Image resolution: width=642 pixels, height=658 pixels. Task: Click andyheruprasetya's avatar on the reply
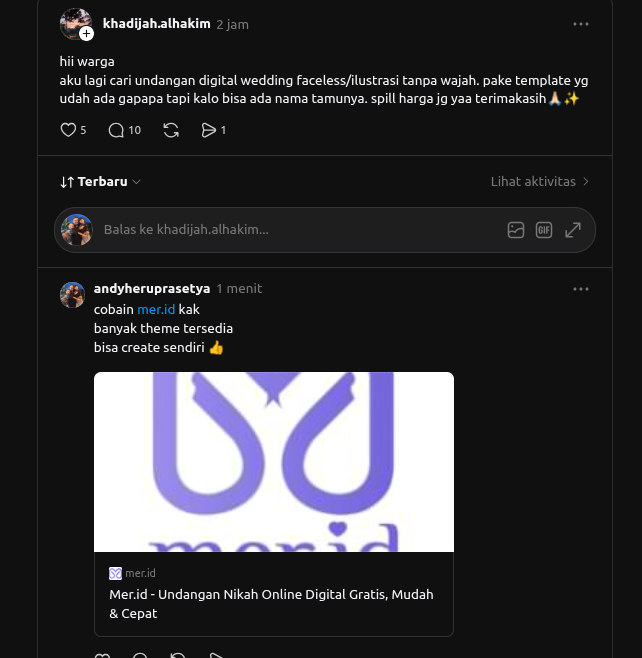(73, 295)
